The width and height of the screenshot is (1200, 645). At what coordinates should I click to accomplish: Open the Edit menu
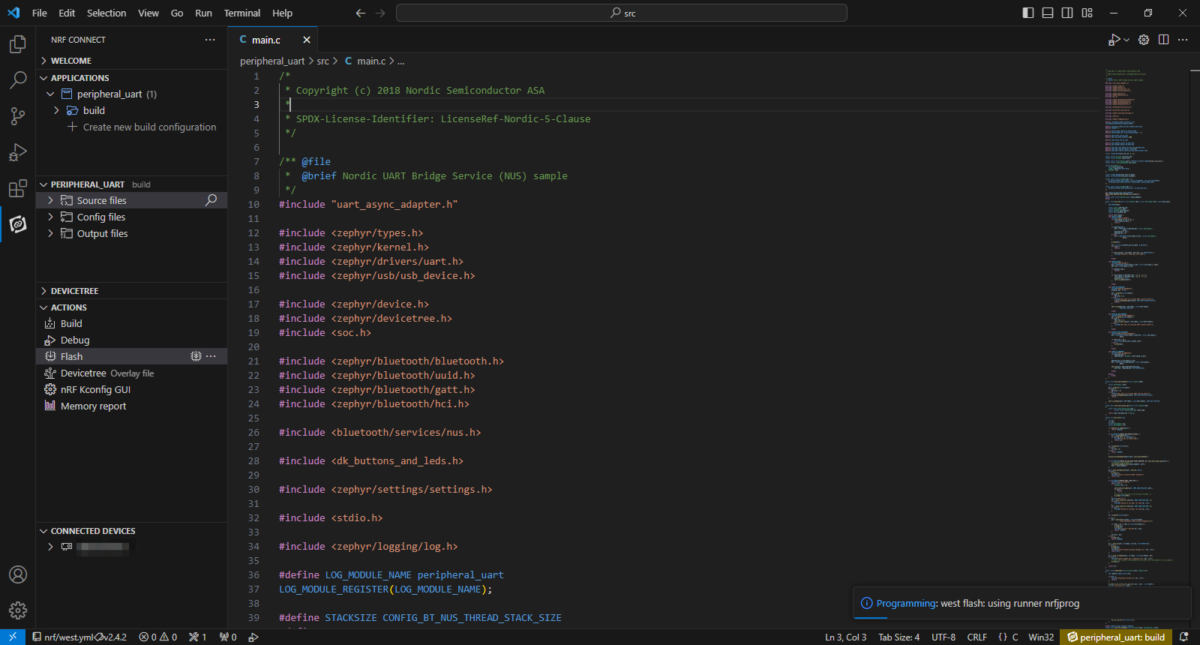[67, 13]
